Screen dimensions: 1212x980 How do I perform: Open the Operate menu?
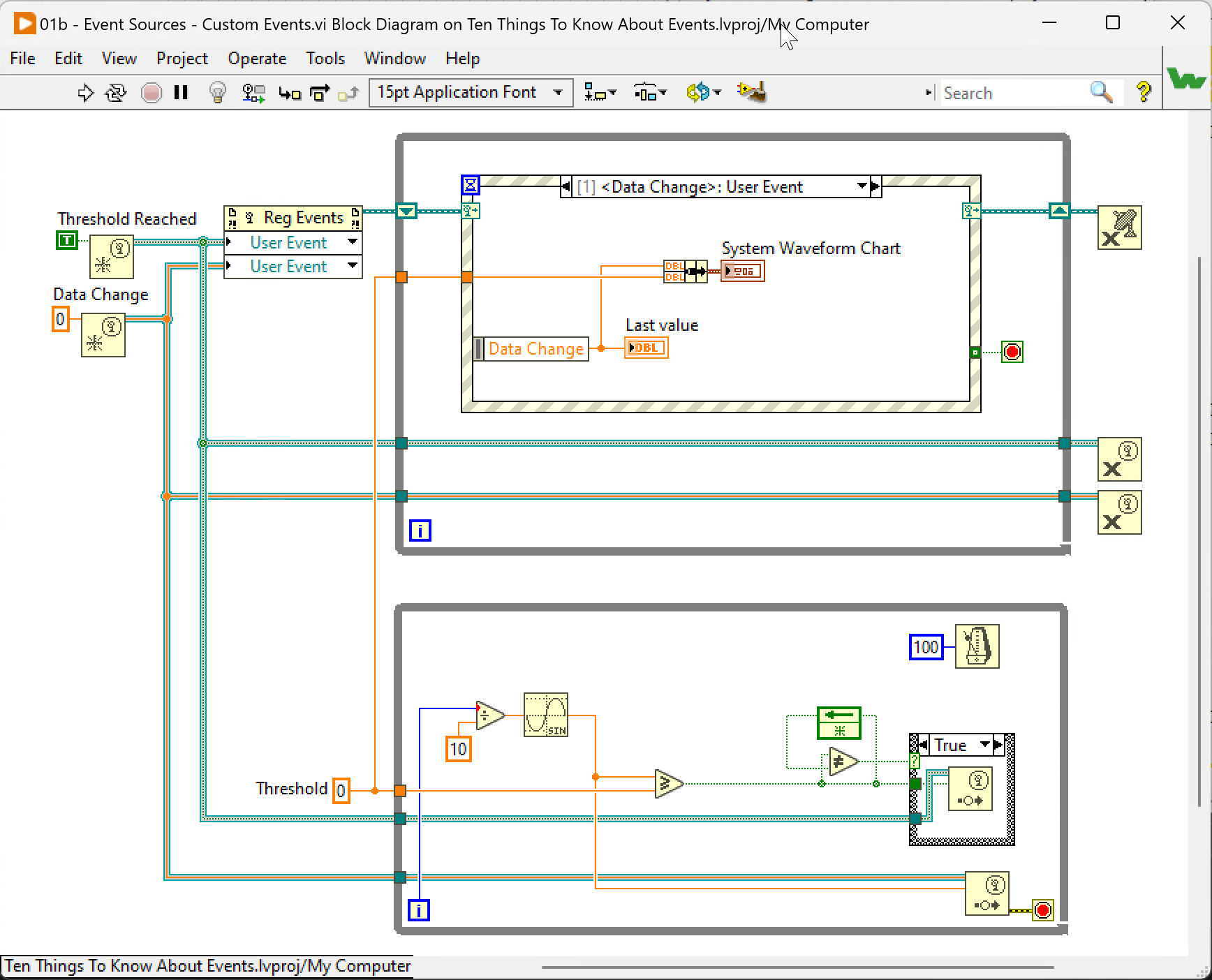pyautogui.click(x=257, y=59)
